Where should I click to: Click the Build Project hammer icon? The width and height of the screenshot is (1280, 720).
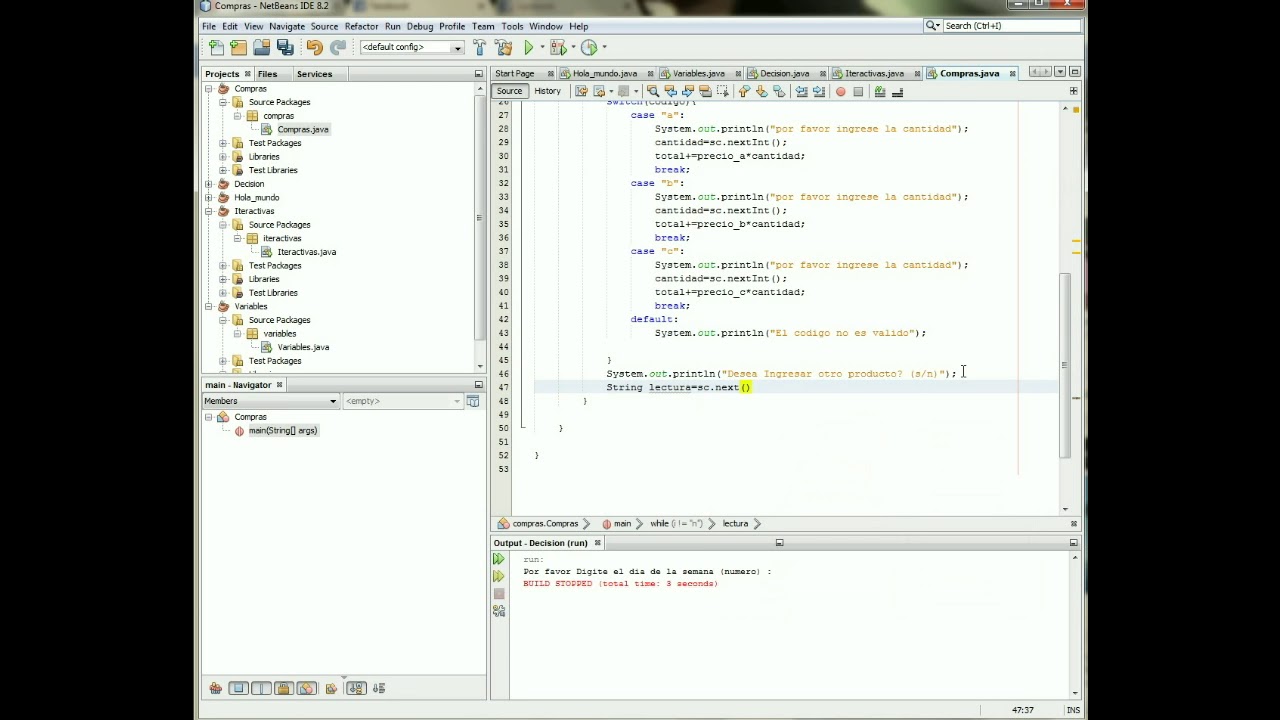click(479, 47)
